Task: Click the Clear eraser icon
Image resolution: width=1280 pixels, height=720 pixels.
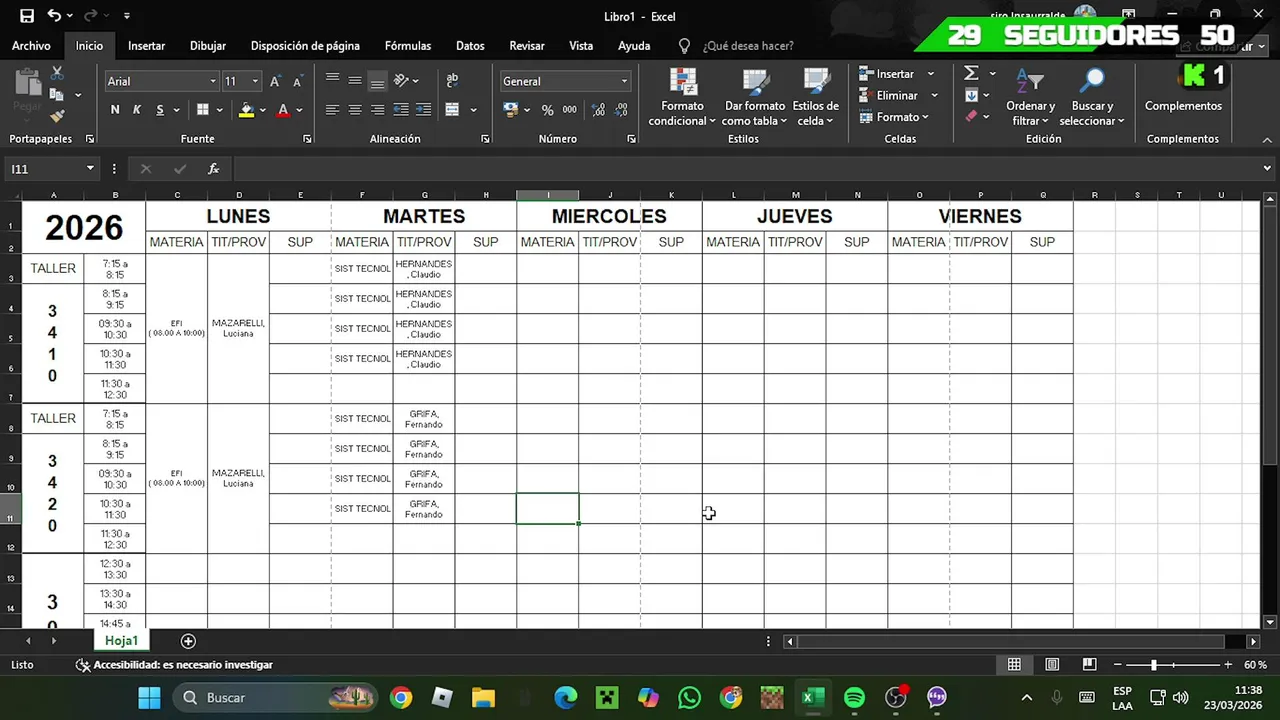Action: [x=971, y=116]
